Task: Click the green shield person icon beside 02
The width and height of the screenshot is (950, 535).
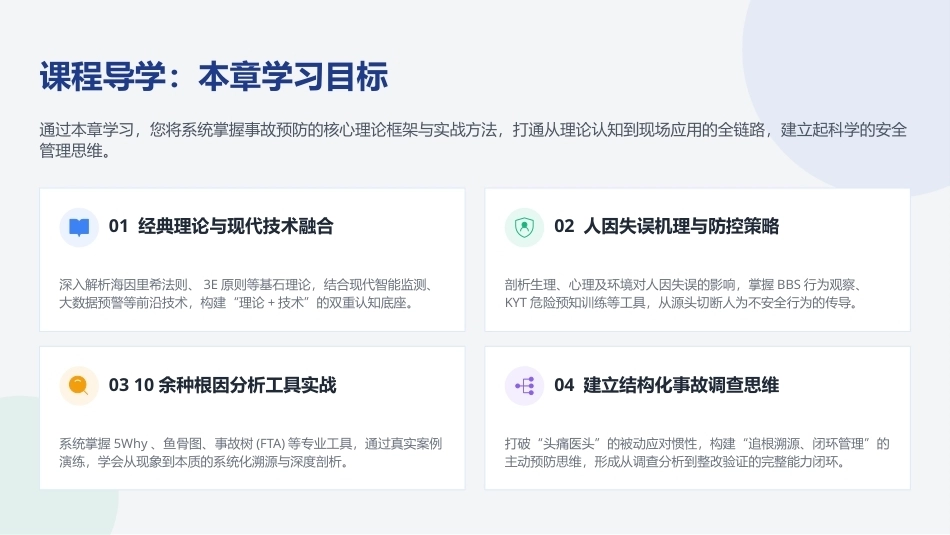Action: [524, 227]
